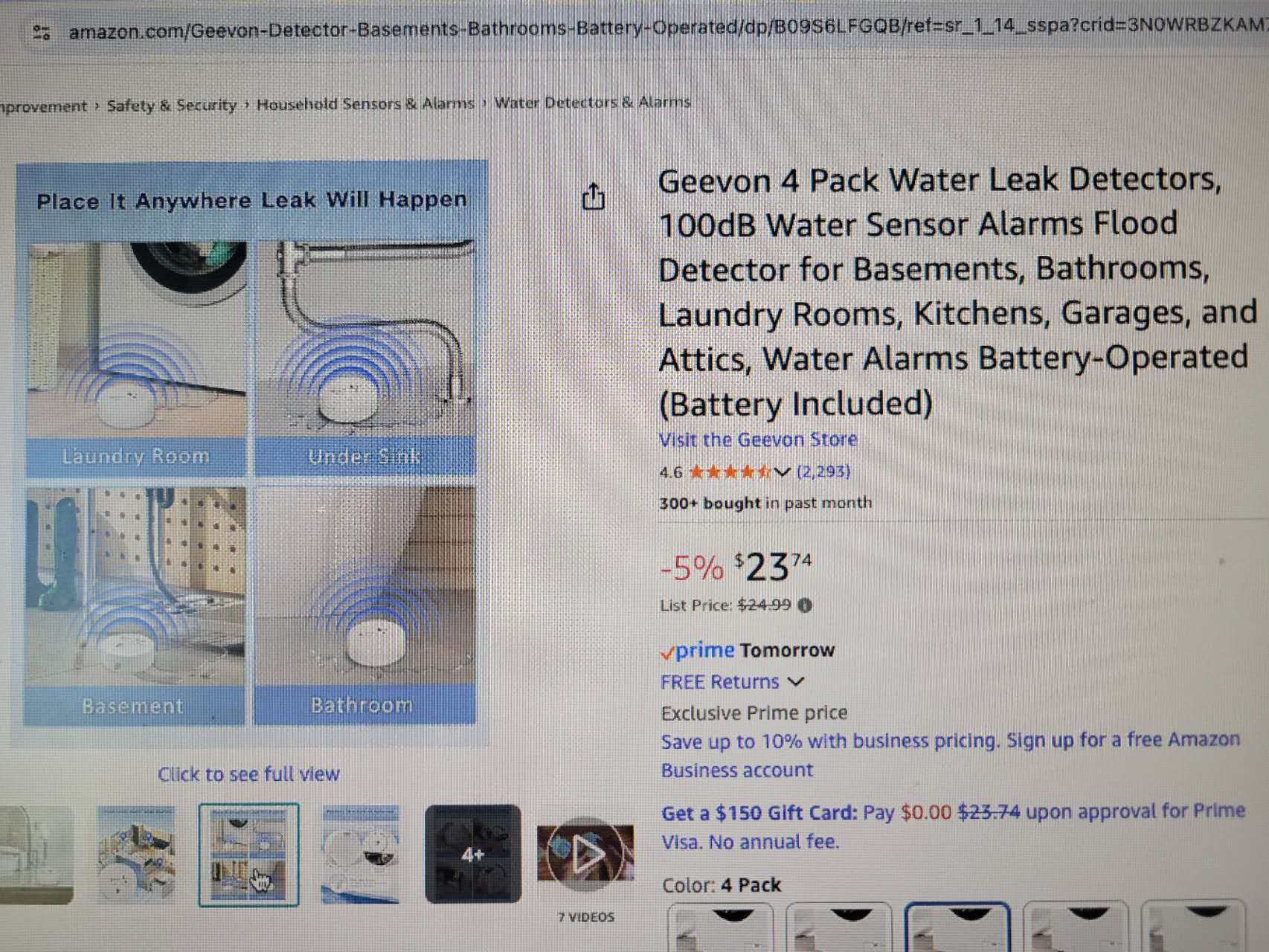Screen dimensions: 1269x952
Task: Click the Amazon Business account savings link
Action: point(950,755)
